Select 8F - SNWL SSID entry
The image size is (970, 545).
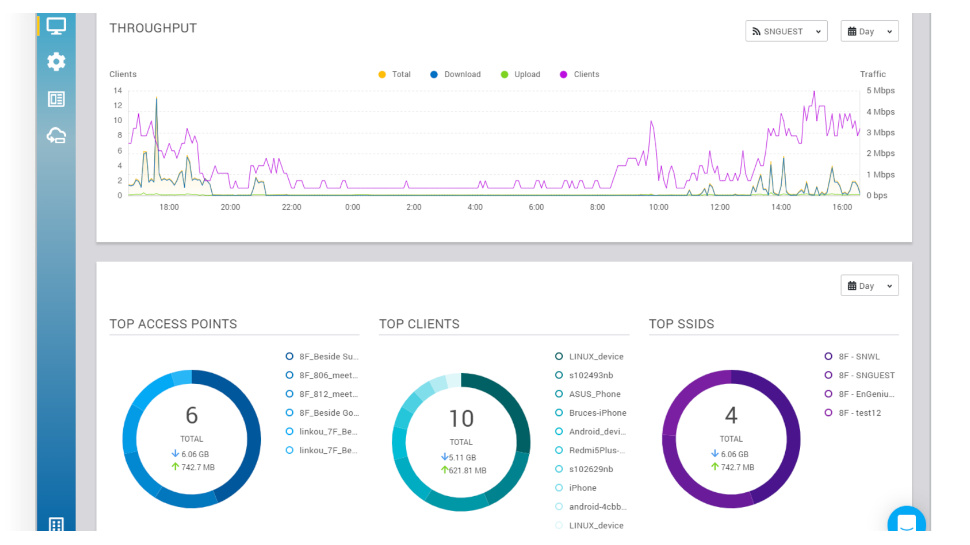pyautogui.click(x=852, y=356)
